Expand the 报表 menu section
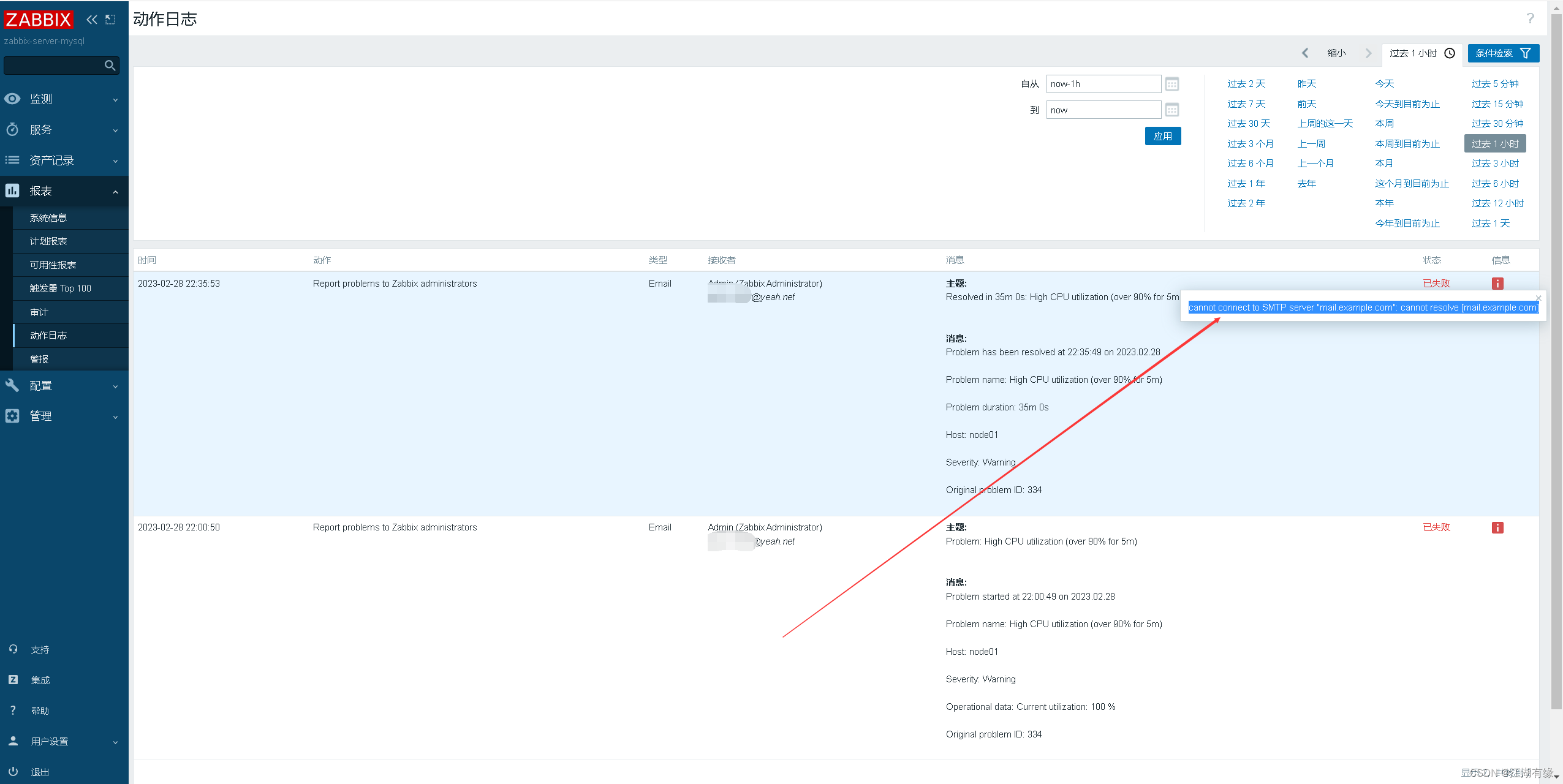 pyautogui.click(x=65, y=190)
